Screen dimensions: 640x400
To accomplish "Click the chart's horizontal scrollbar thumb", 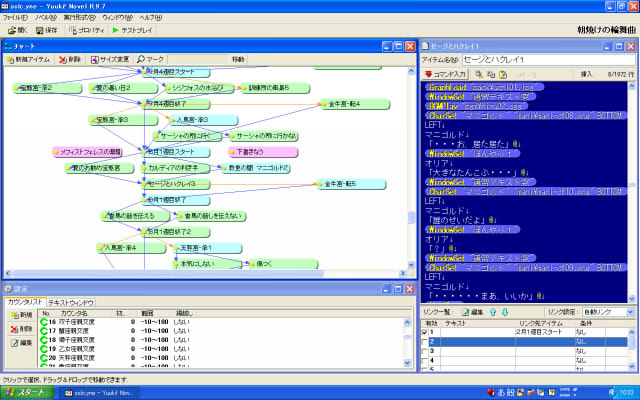I will click(x=167, y=273).
